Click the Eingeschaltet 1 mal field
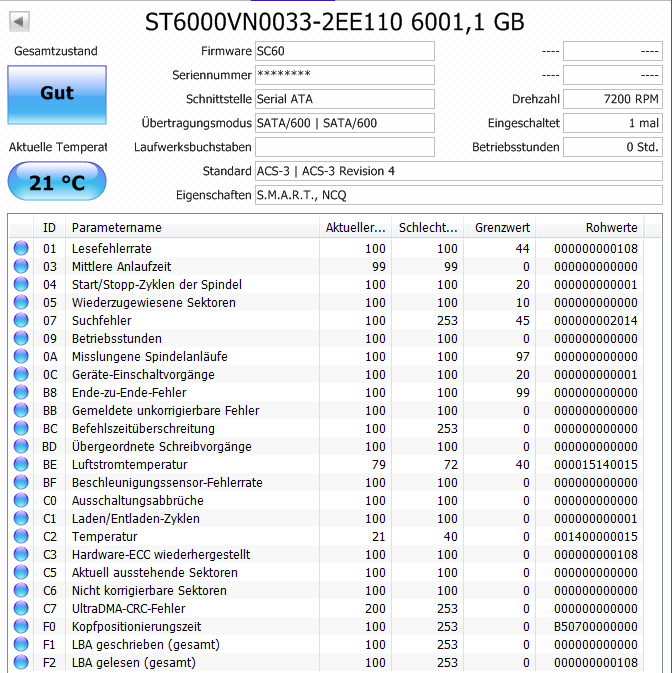672x673 pixels. pyautogui.click(x=613, y=123)
